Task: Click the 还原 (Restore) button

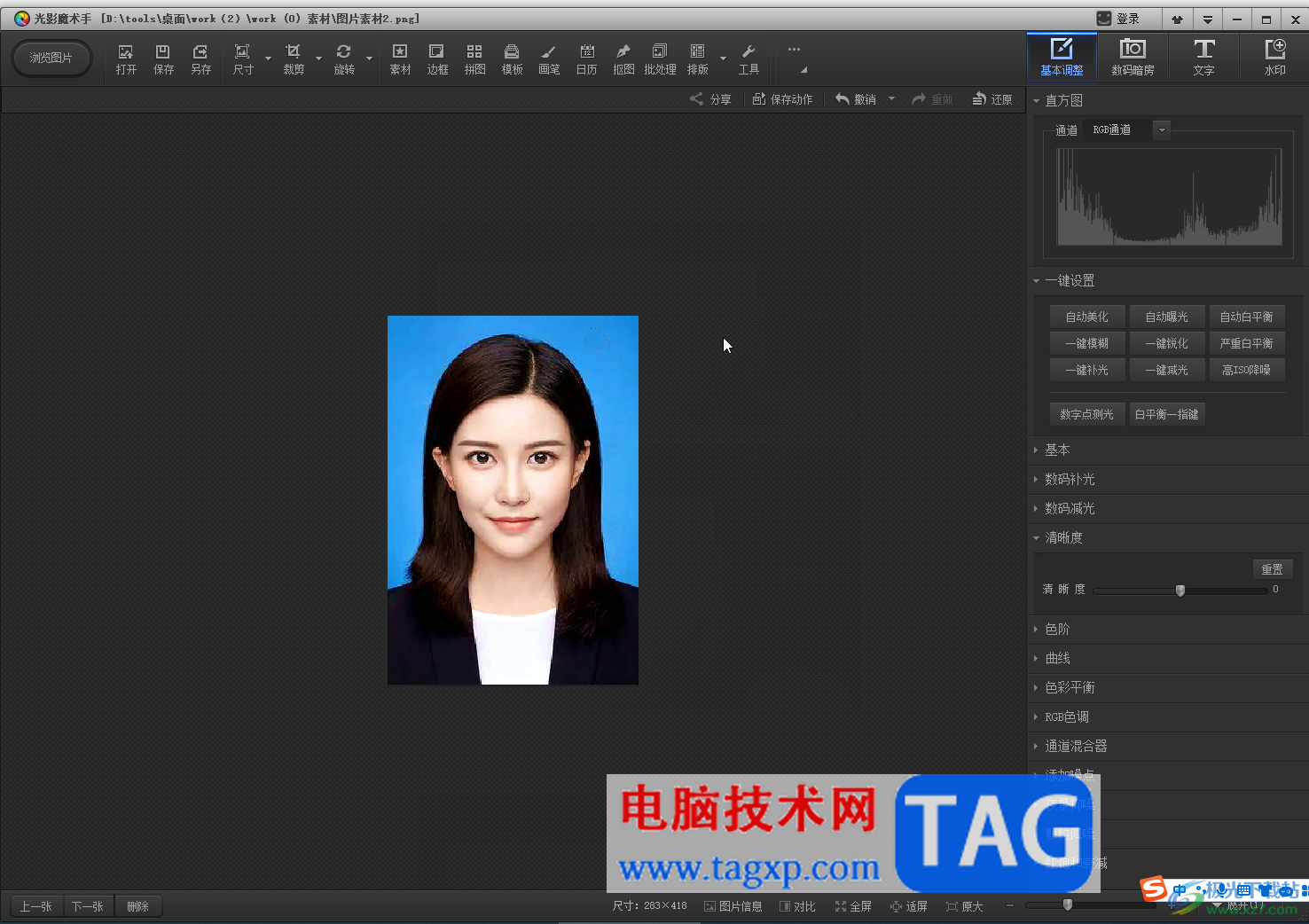Action: coord(992,99)
